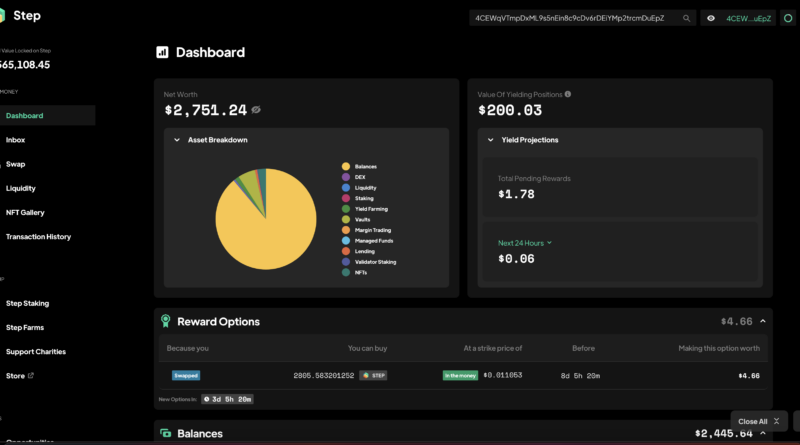Viewport: 800px width, 445px height.
Task: Click the Balances wallet icon
Action: pos(165,434)
